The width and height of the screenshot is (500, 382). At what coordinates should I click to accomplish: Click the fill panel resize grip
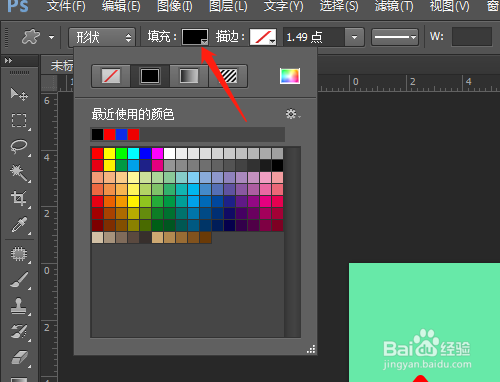click(x=311, y=349)
